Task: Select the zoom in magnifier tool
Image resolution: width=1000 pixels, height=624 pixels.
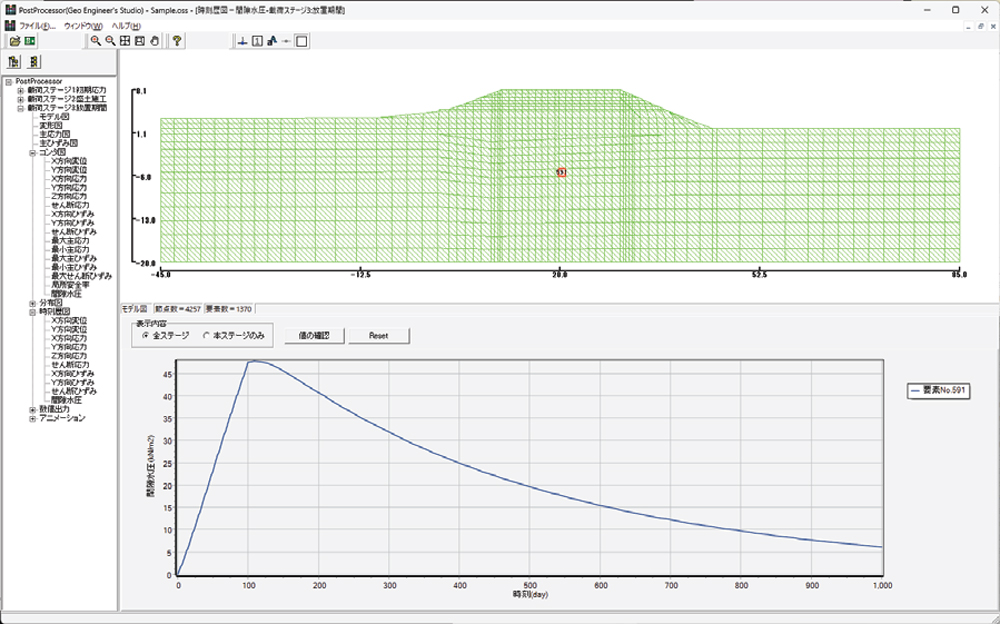Action: [96, 41]
